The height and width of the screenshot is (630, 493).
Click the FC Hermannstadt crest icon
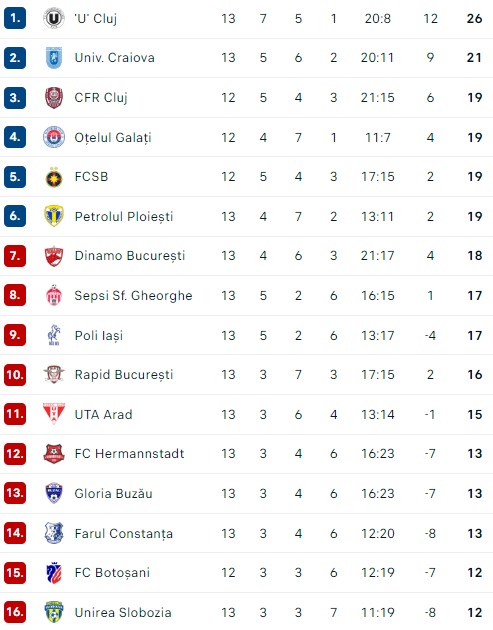tap(54, 453)
